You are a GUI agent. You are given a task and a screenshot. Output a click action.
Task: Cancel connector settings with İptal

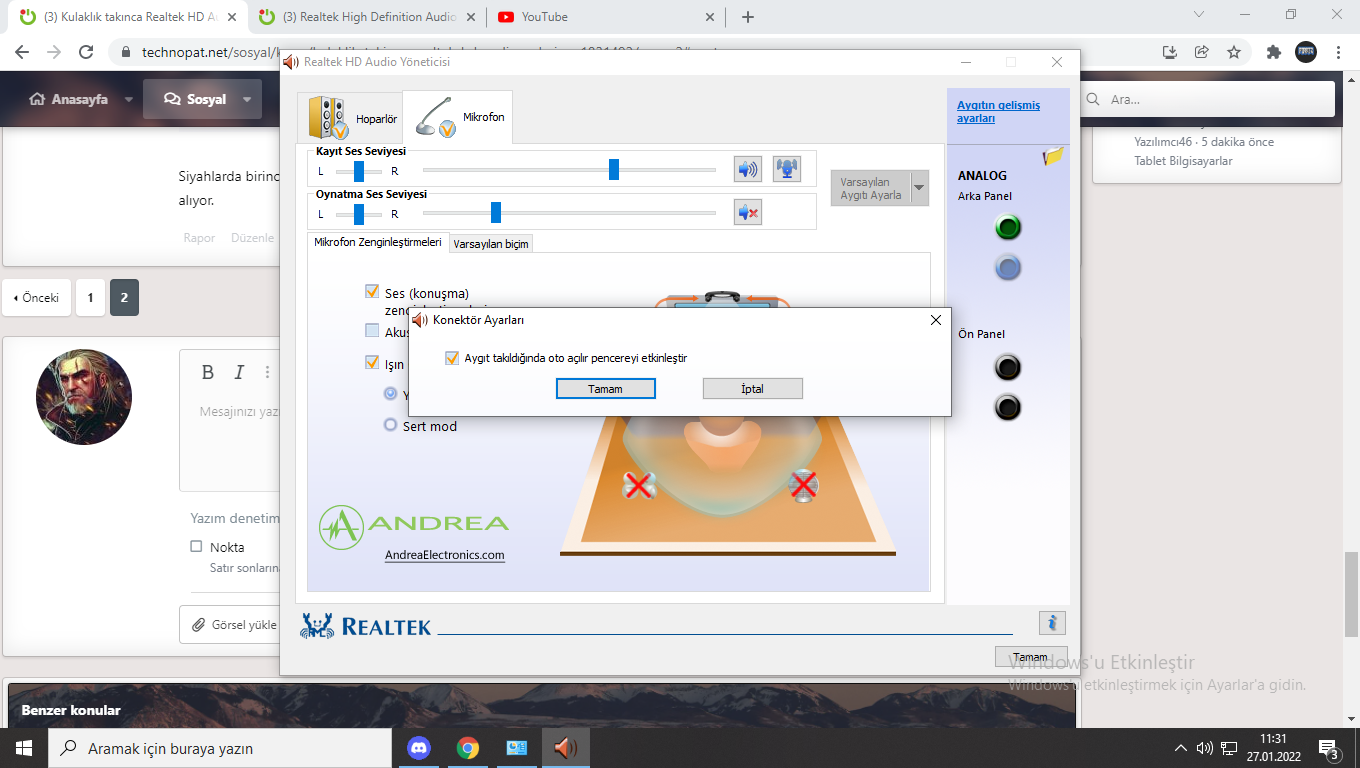(753, 389)
